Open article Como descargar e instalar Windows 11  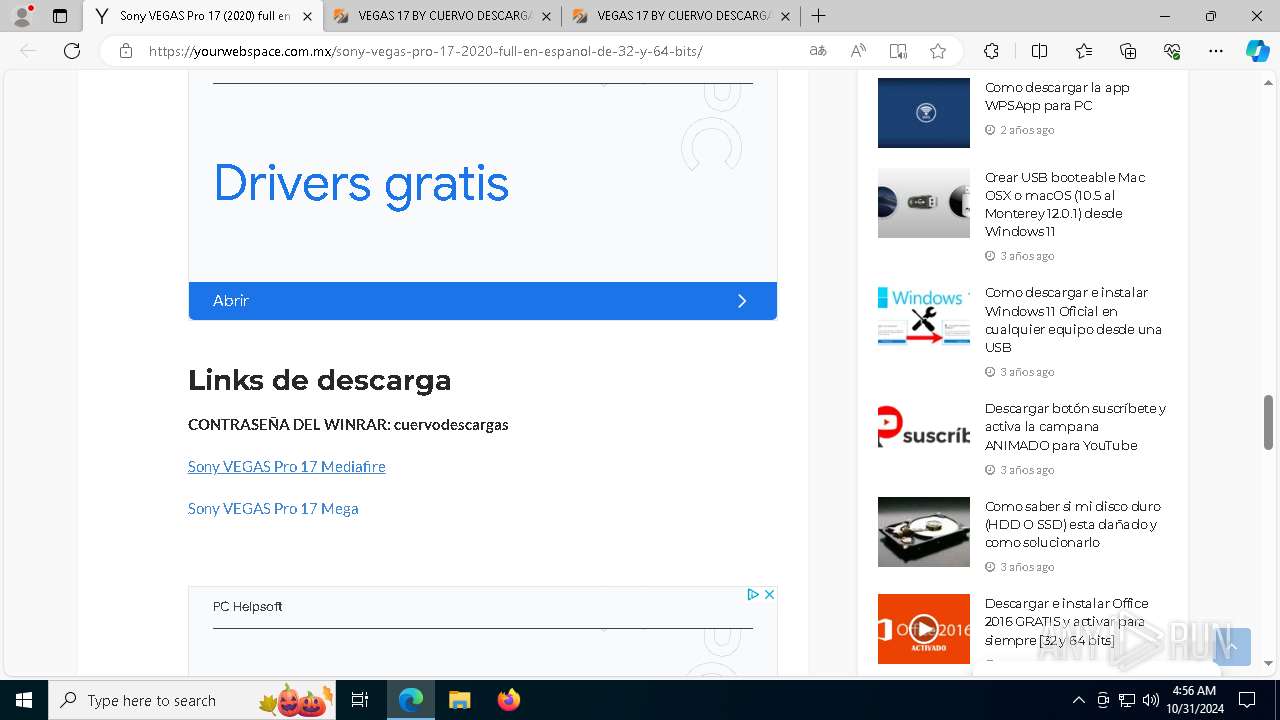[1073, 320]
